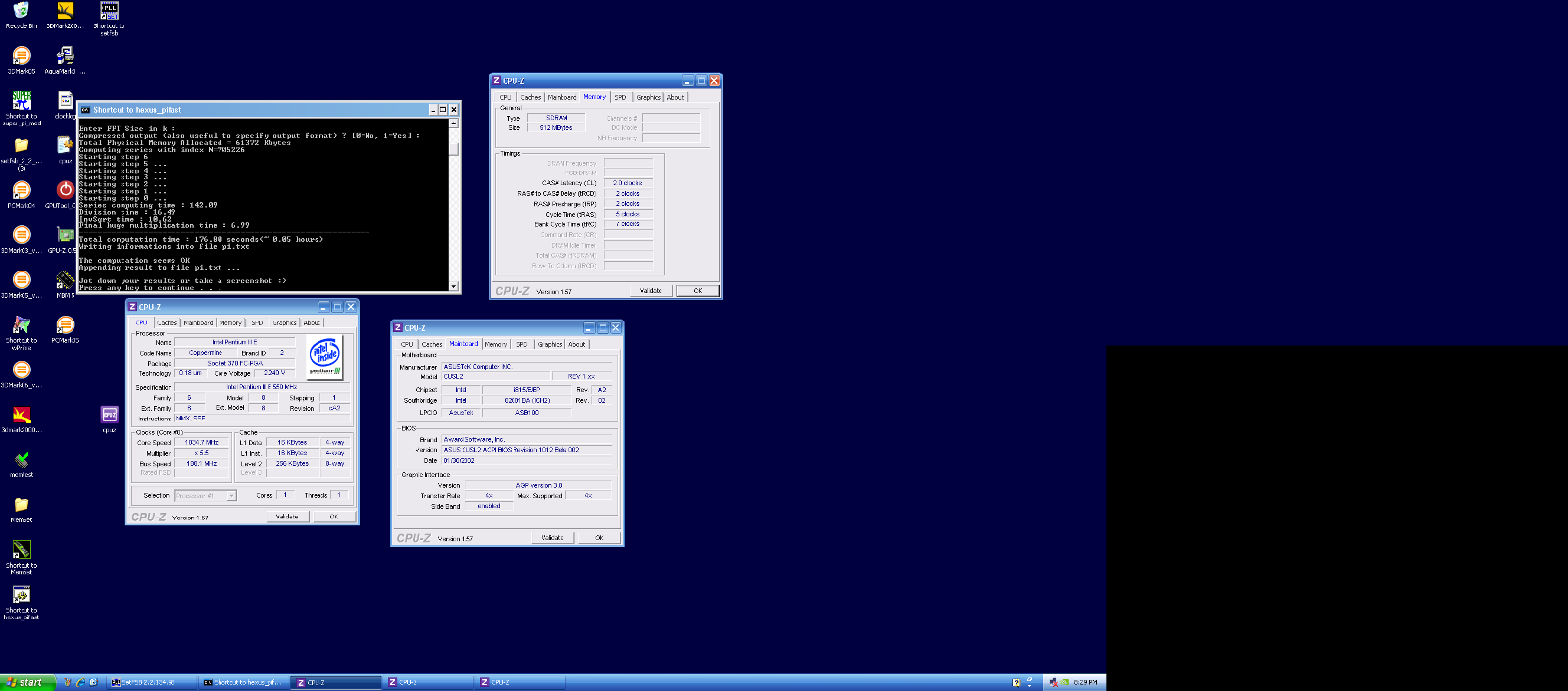Open Caches tab in Intel Pentium window
This screenshot has width=1568, height=691.
[x=168, y=322]
